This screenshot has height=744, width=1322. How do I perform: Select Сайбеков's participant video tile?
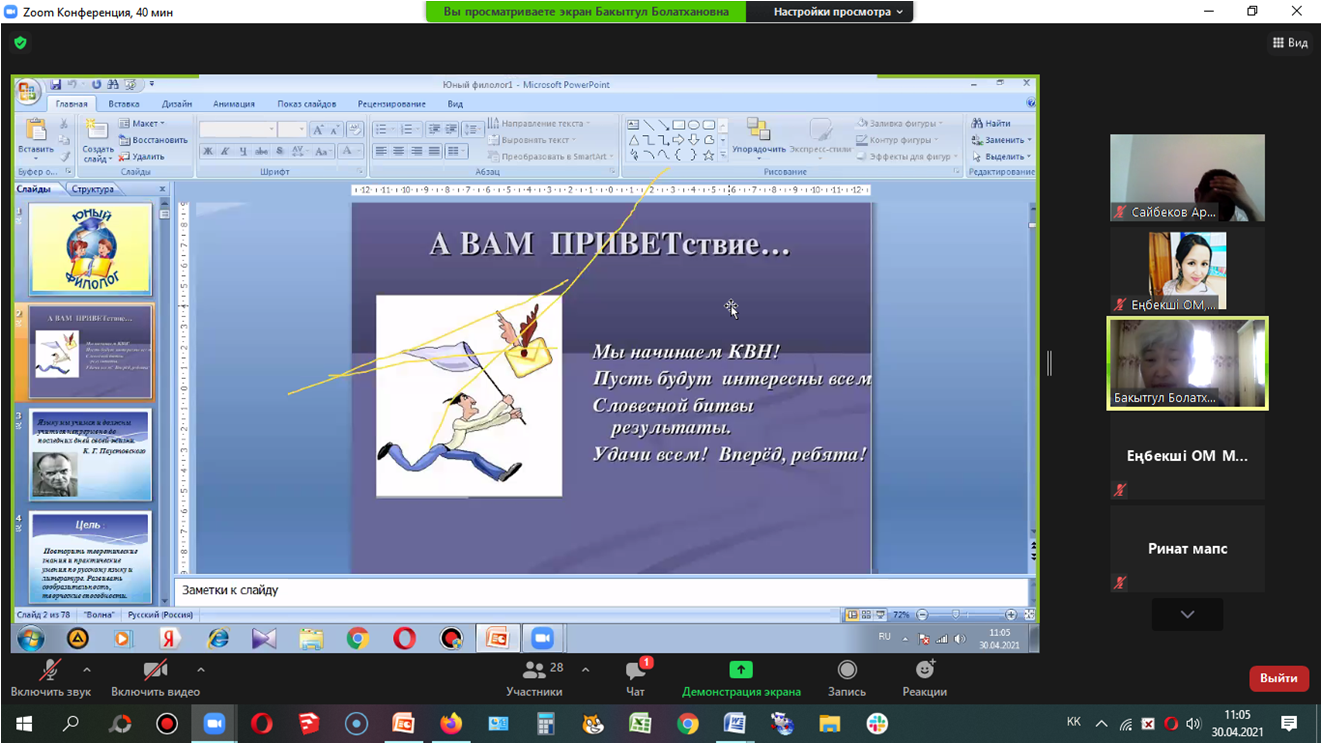(1187, 177)
